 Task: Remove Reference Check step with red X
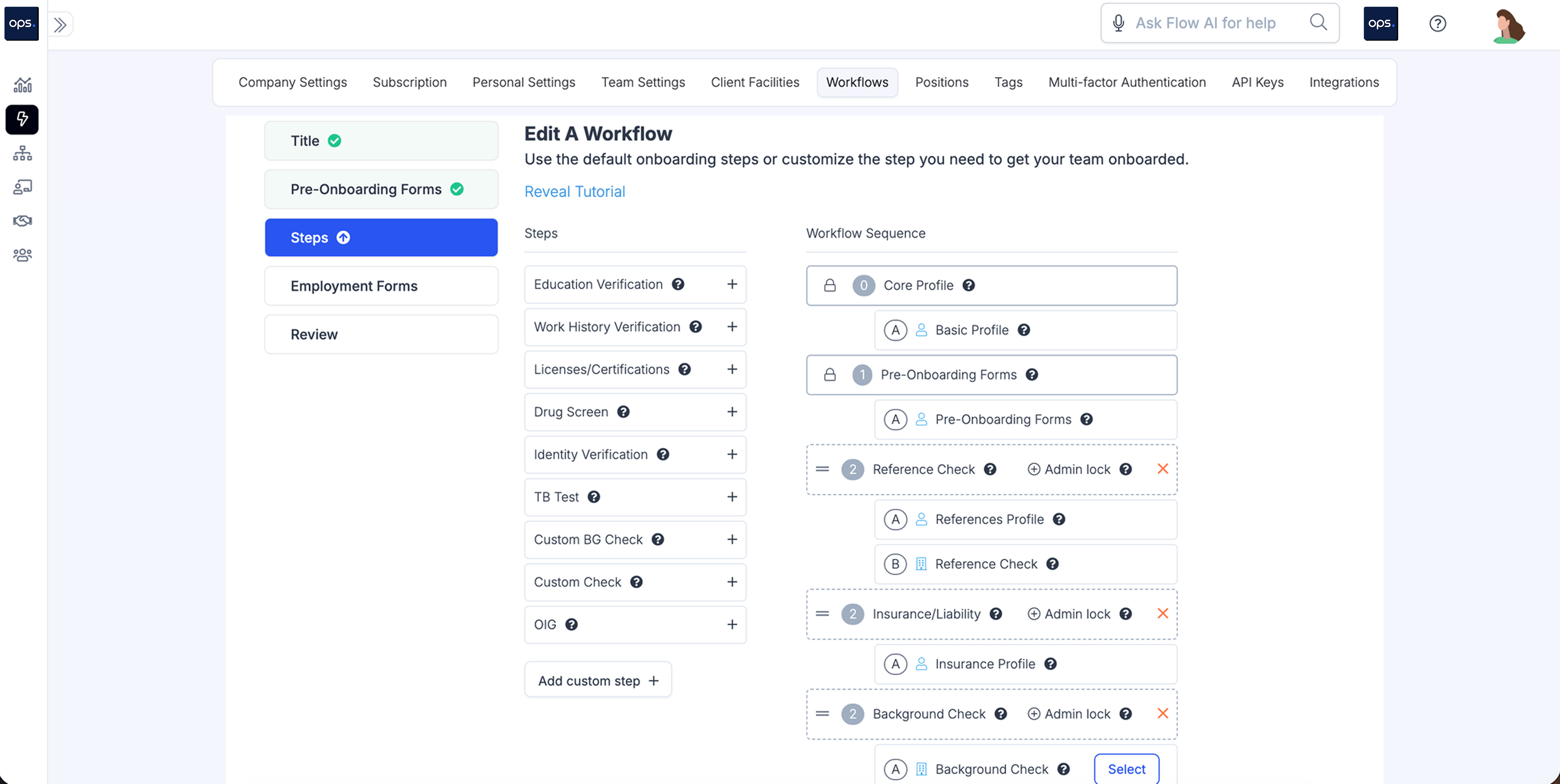tap(1162, 469)
